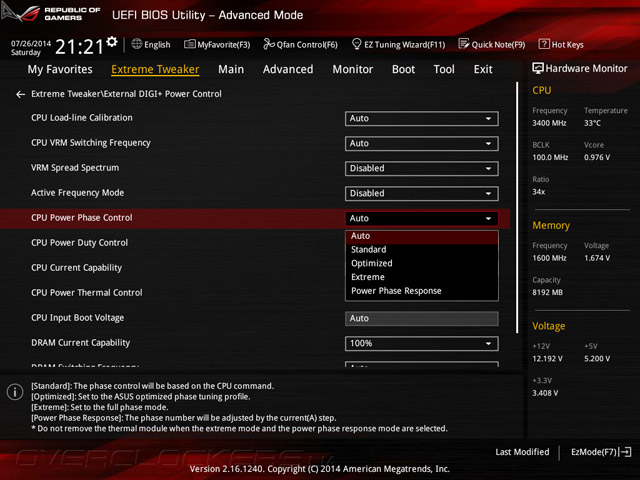The image size is (640, 480).
Task: Select the CPU Current Capability row
Action: point(76,268)
